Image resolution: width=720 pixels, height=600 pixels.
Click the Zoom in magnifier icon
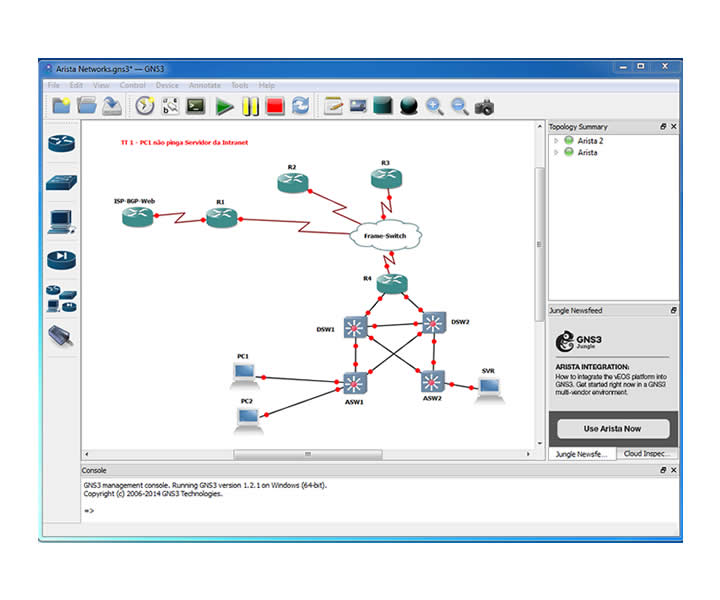click(x=434, y=105)
